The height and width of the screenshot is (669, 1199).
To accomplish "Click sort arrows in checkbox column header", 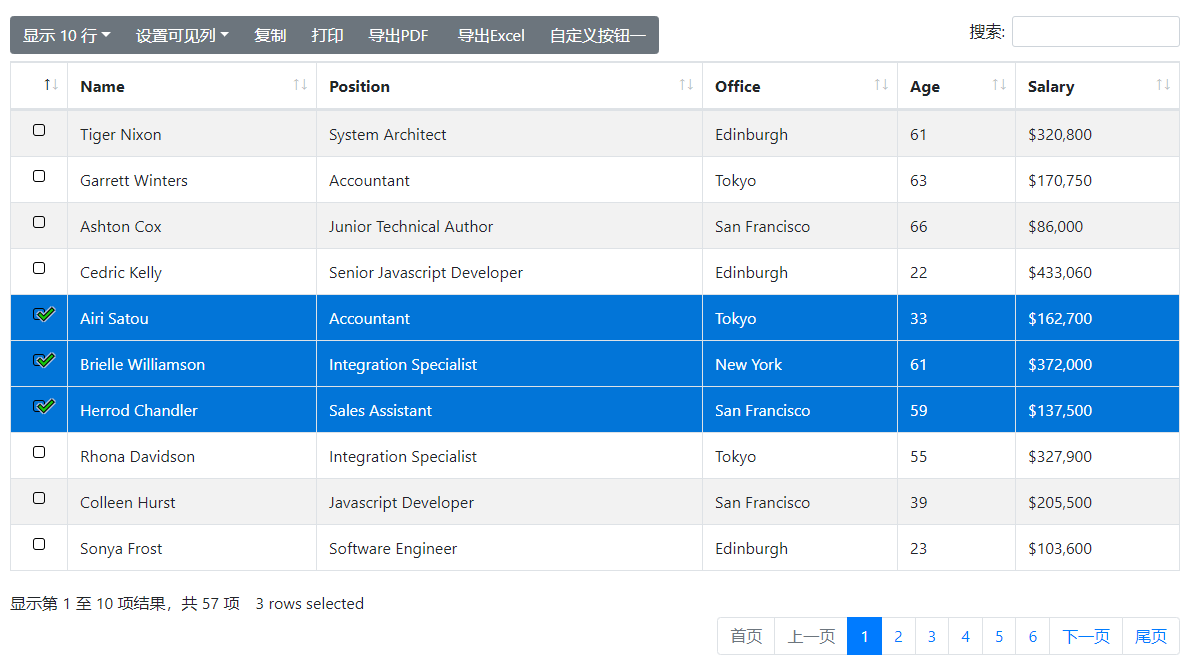I will pos(51,85).
